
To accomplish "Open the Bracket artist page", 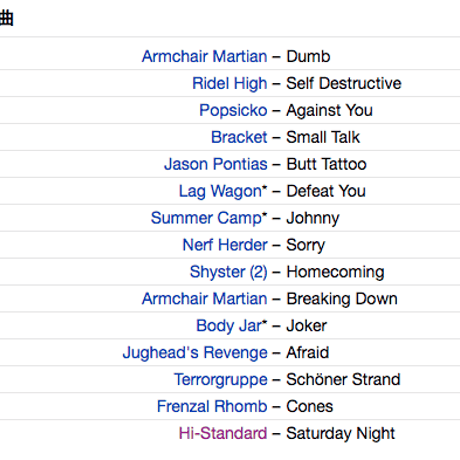I will [239, 137].
